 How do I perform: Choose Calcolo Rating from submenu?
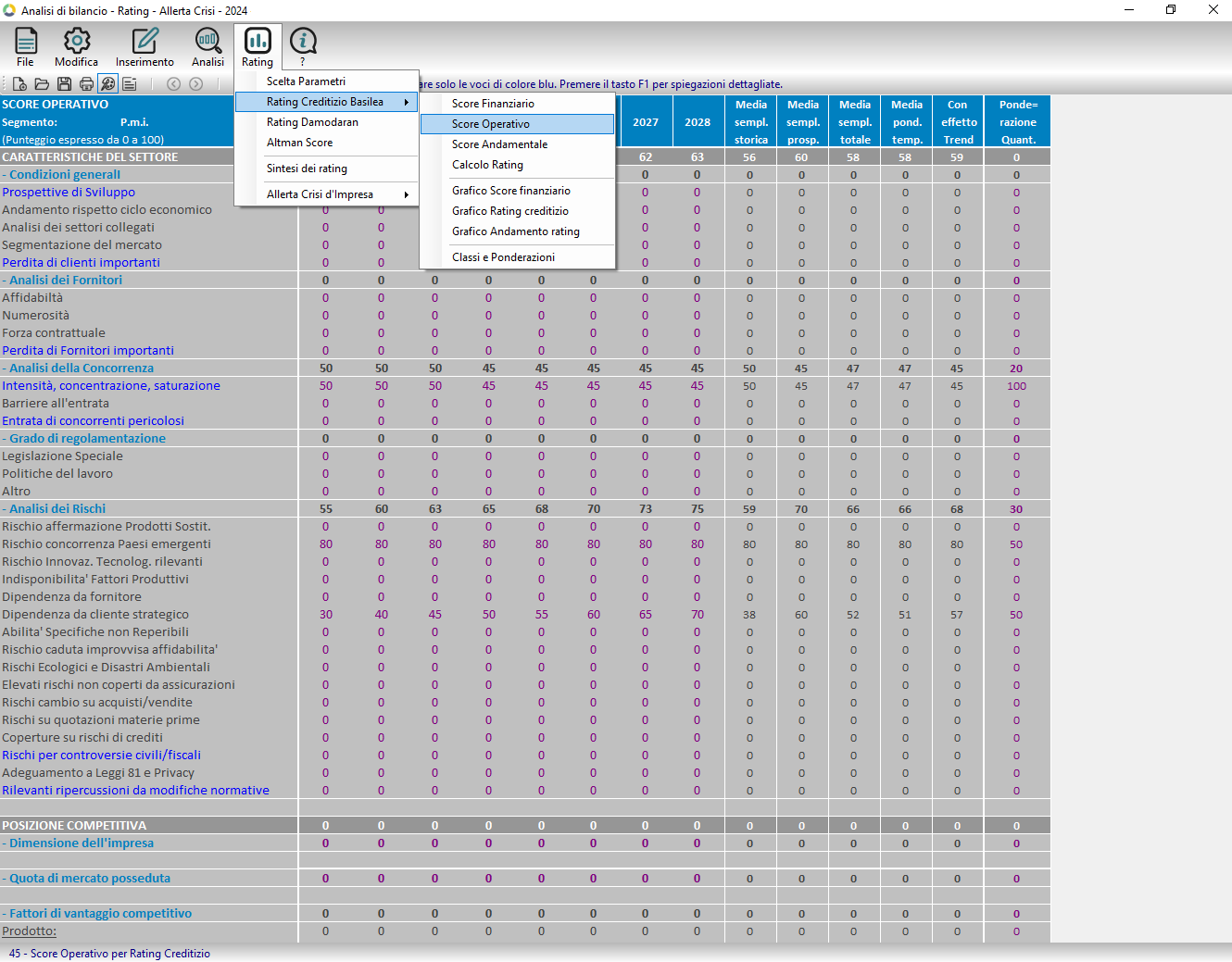coord(517,165)
